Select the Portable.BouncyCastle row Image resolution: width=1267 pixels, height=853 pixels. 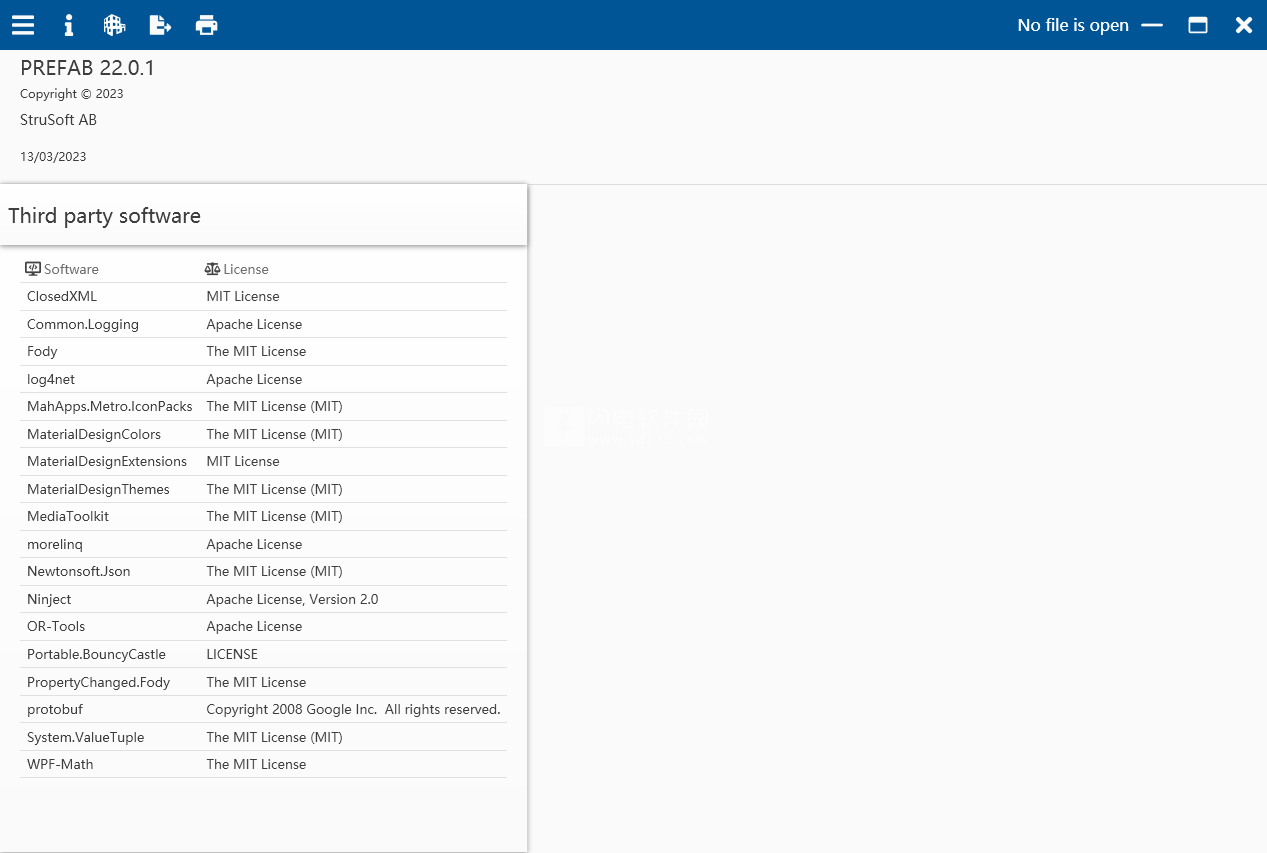pyautogui.click(x=96, y=654)
